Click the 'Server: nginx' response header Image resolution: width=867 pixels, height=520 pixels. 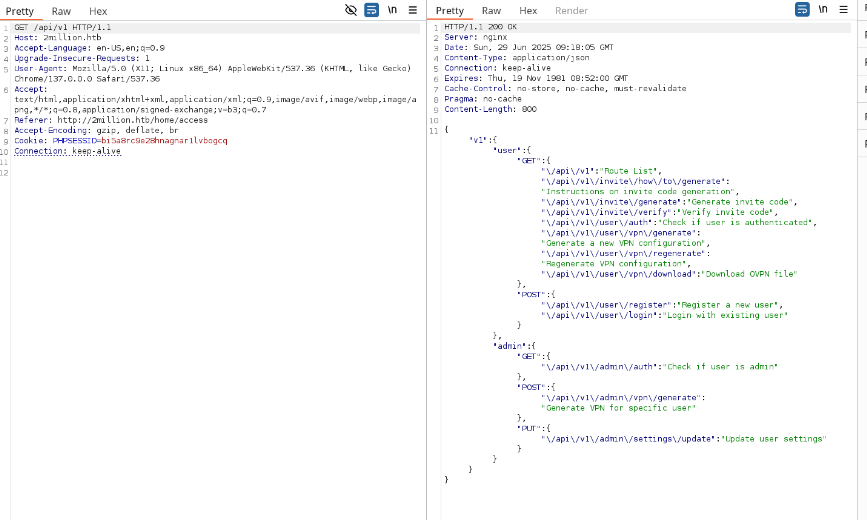tap(476, 37)
